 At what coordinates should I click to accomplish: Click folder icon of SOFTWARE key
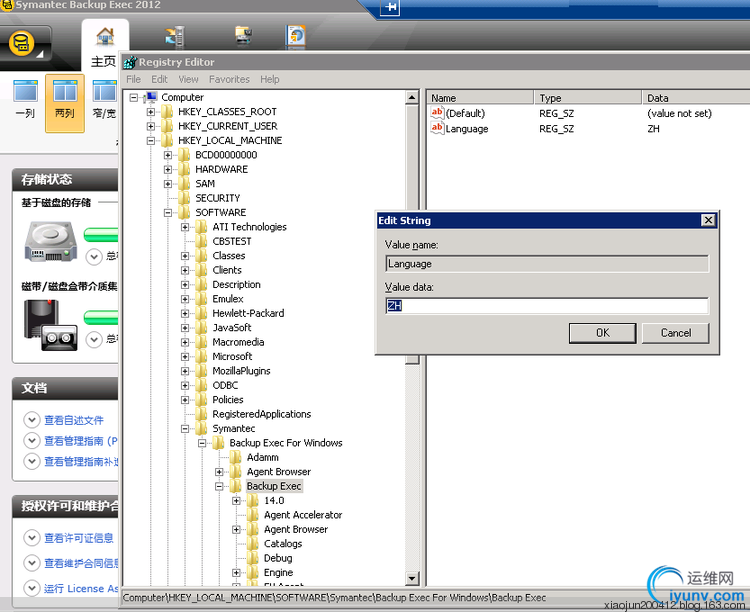pos(184,212)
